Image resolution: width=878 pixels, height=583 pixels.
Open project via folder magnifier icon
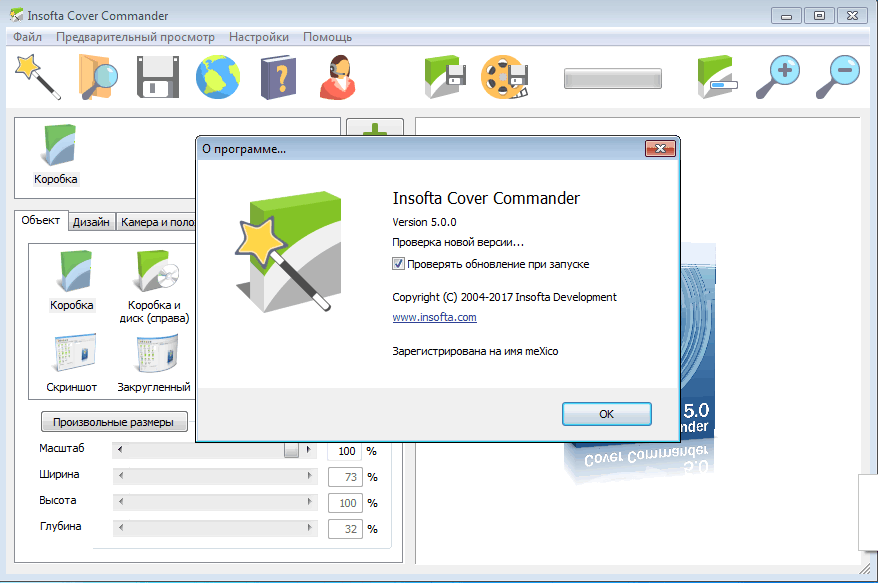tap(97, 77)
